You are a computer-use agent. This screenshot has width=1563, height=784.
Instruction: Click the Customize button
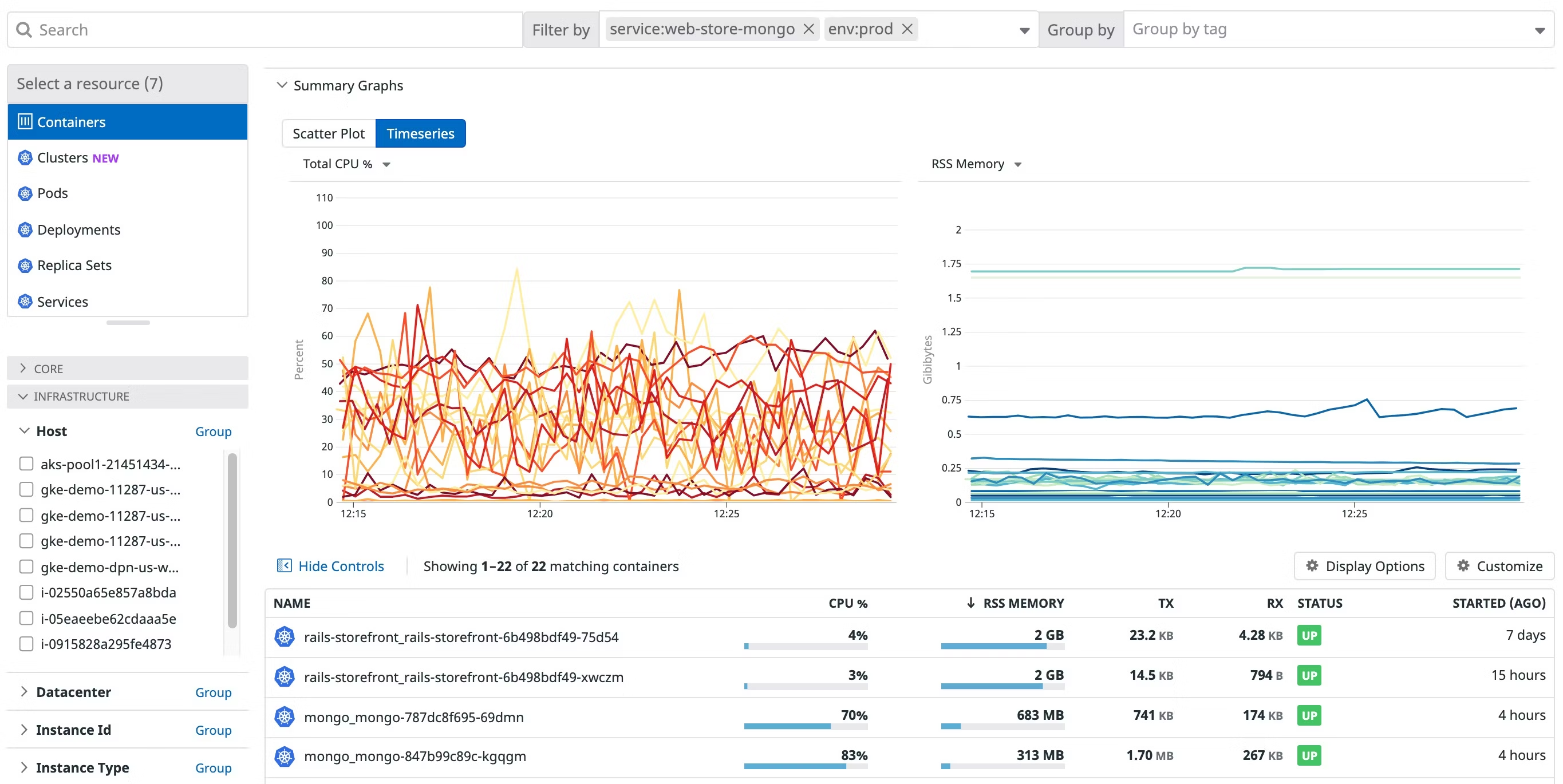[1499, 566]
